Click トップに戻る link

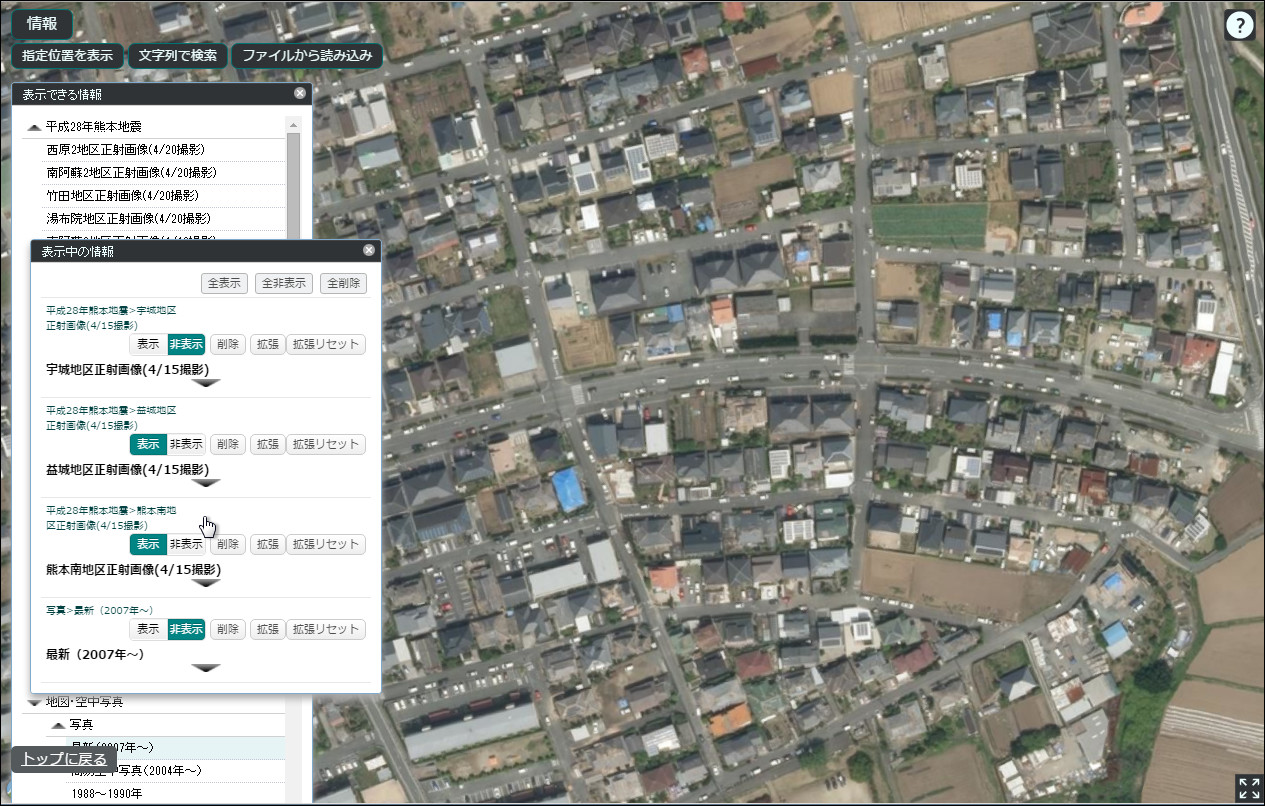pyautogui.click(x=64, y=758)
